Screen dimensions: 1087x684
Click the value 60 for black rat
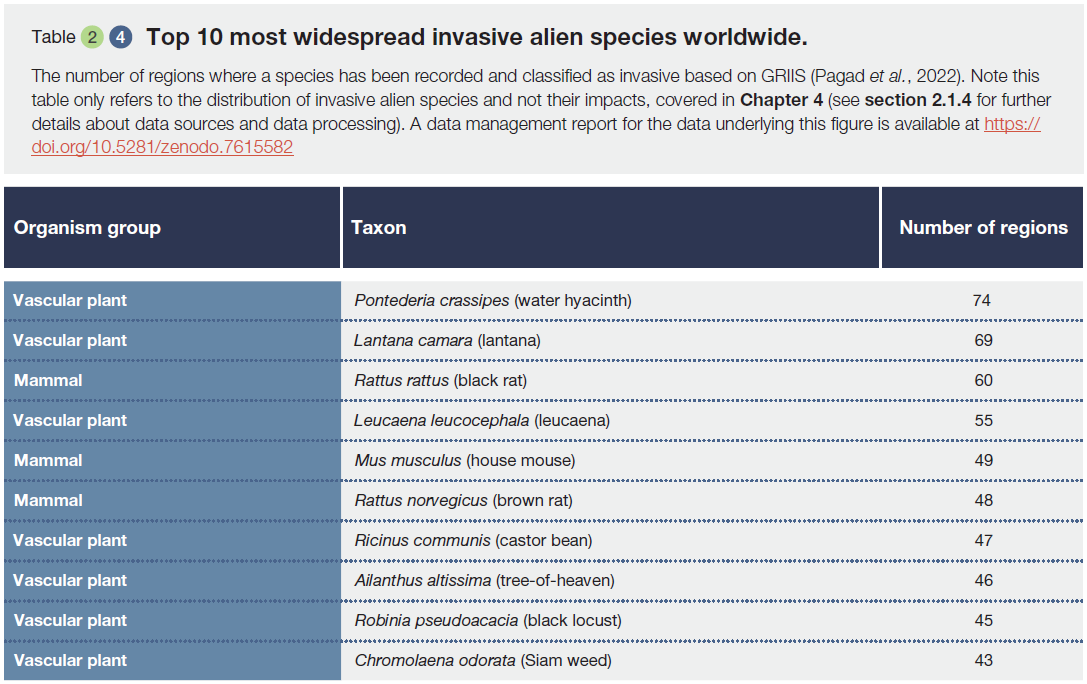pos(983,380)
